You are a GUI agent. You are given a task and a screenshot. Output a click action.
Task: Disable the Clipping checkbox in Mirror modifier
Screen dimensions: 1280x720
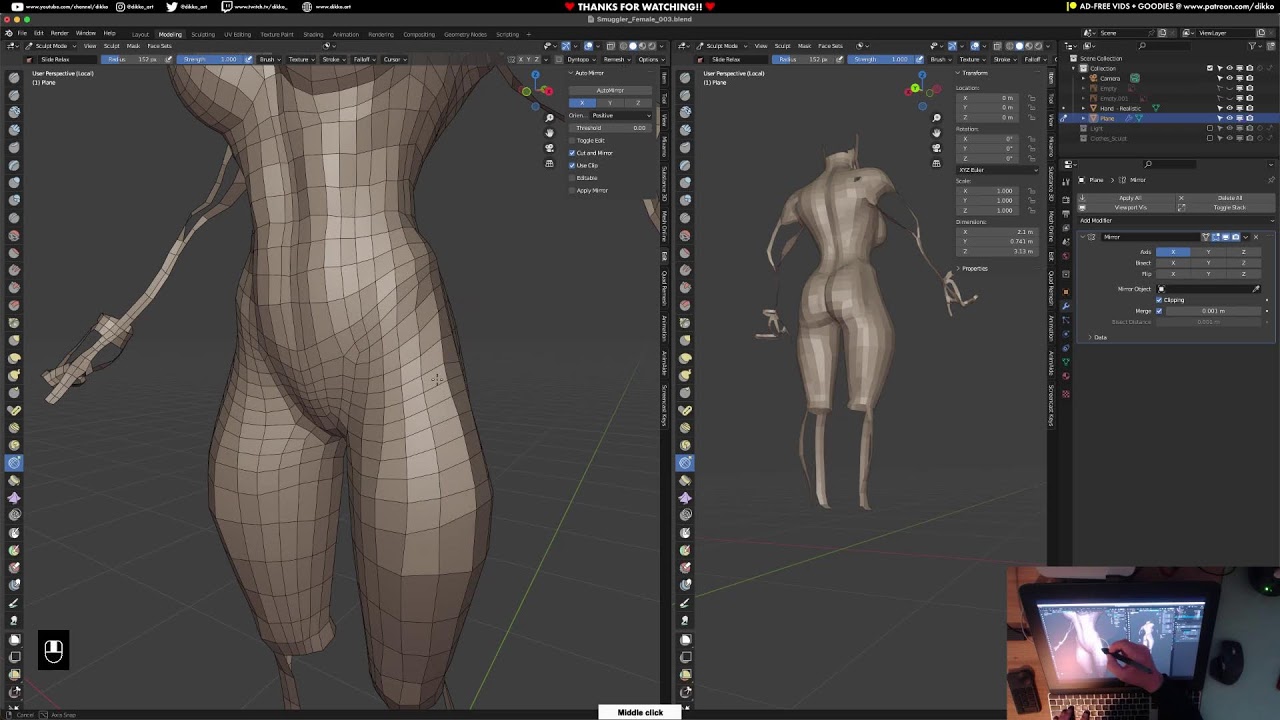1159,300
